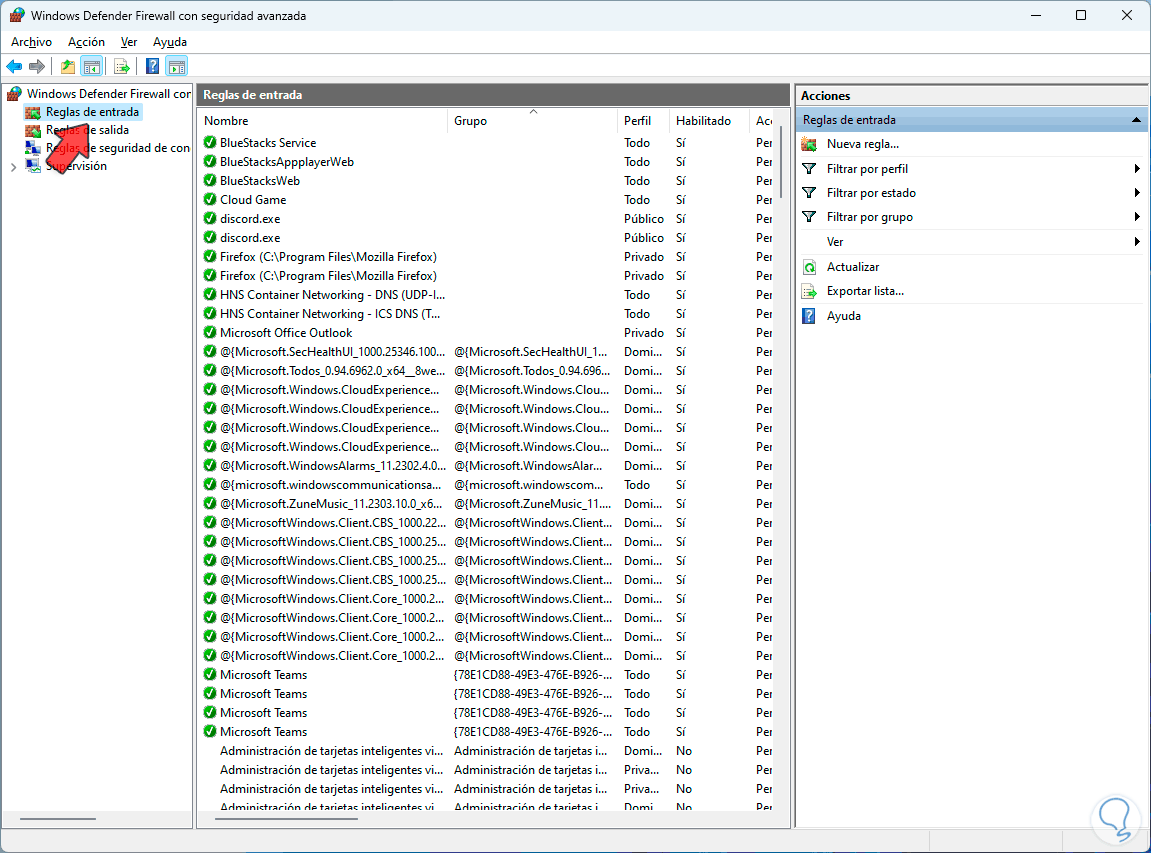
Task: Click the Reglas de salida tree icon
Action: click(33, 130)
